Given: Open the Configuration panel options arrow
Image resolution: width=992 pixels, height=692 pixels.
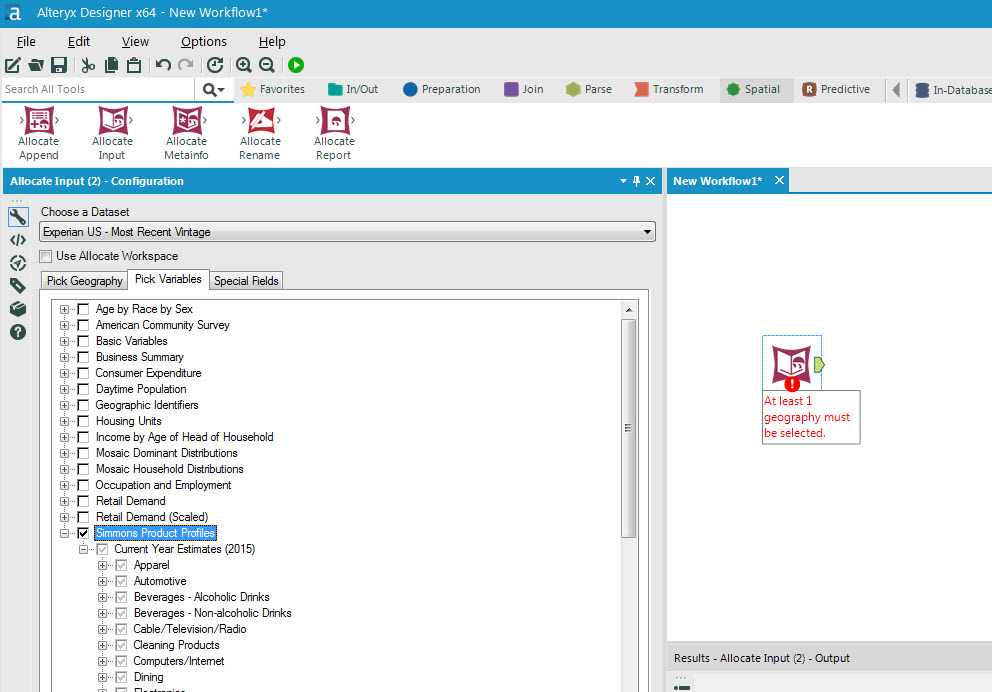Looking at the screenshot, I should point(623,181).
